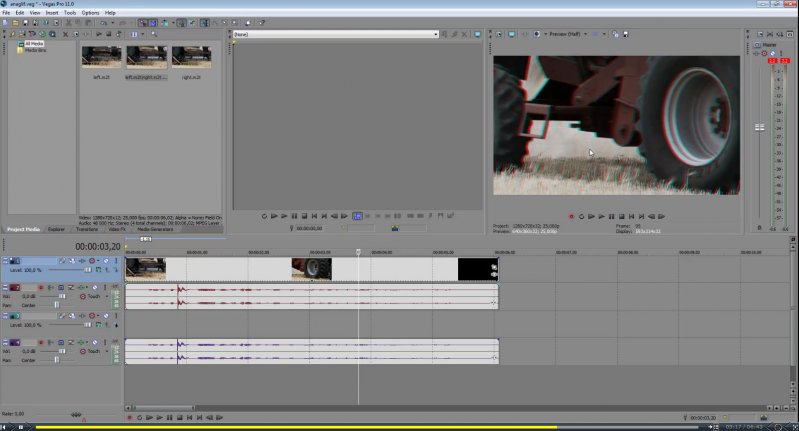The height and width of the screenshot is (431, 799).
Task: Select the right.m2t media thumbnail
Action: [x=191, y=58]
